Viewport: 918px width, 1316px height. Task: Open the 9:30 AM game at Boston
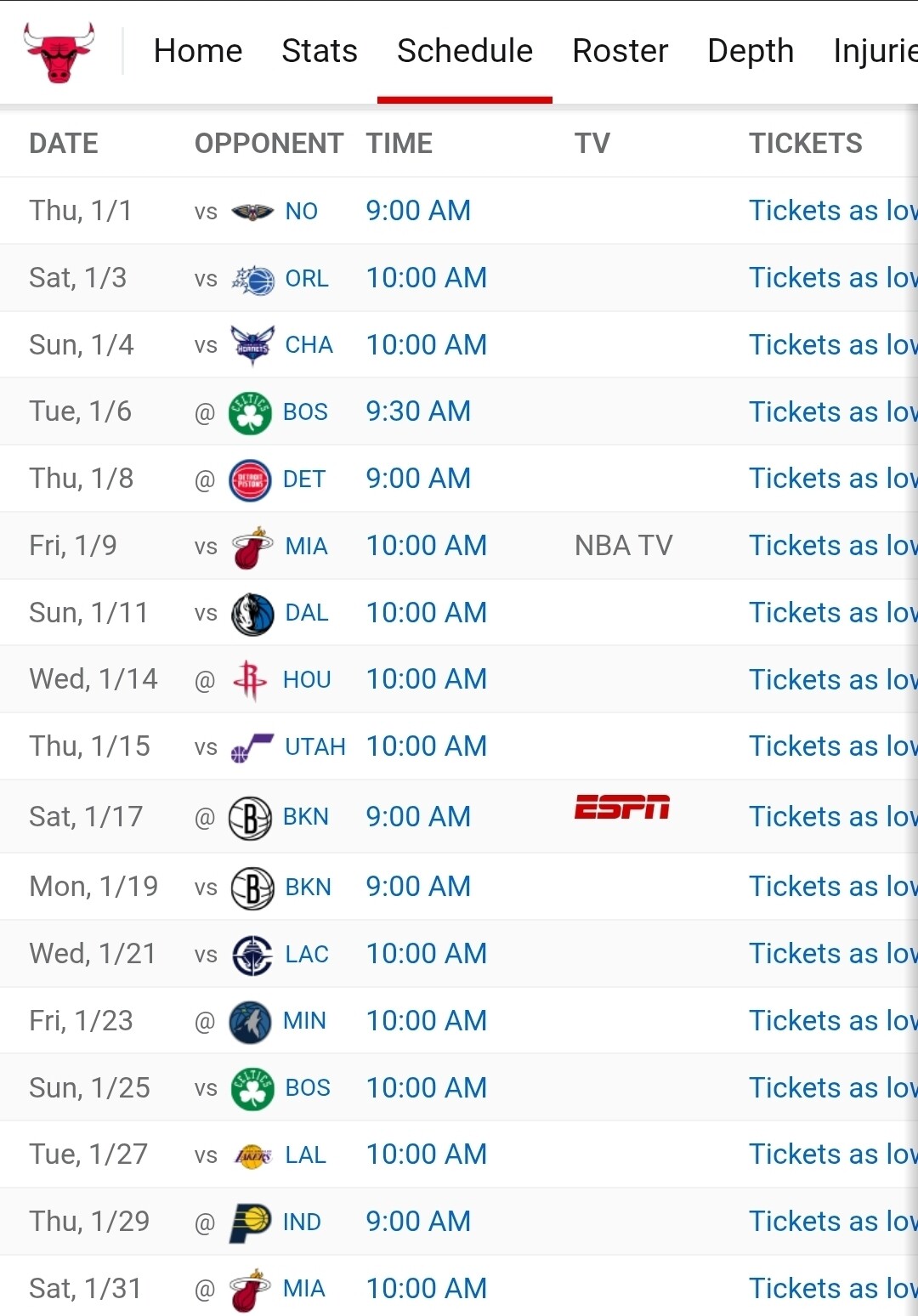[x=418, y=411]
